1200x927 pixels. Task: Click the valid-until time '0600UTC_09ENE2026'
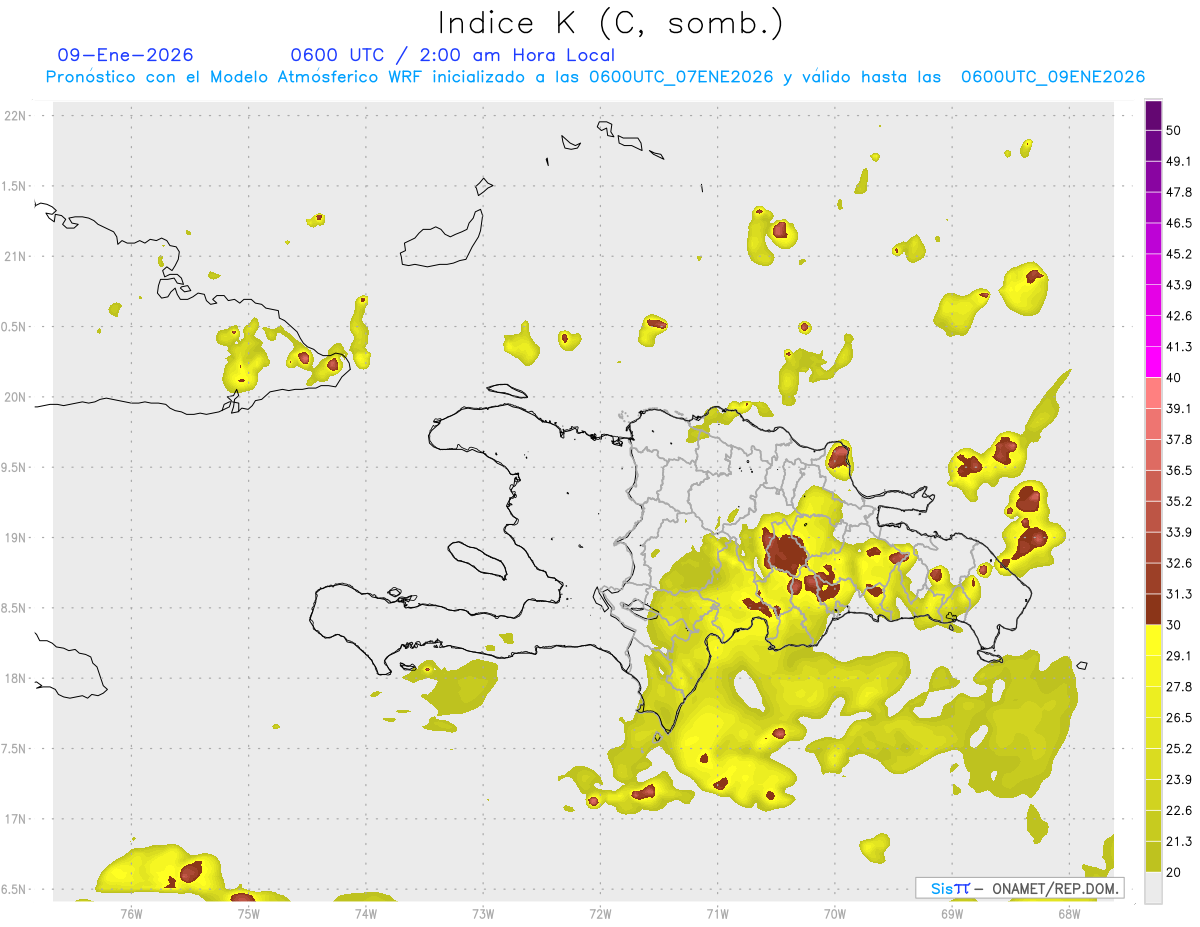point(1053,77)
